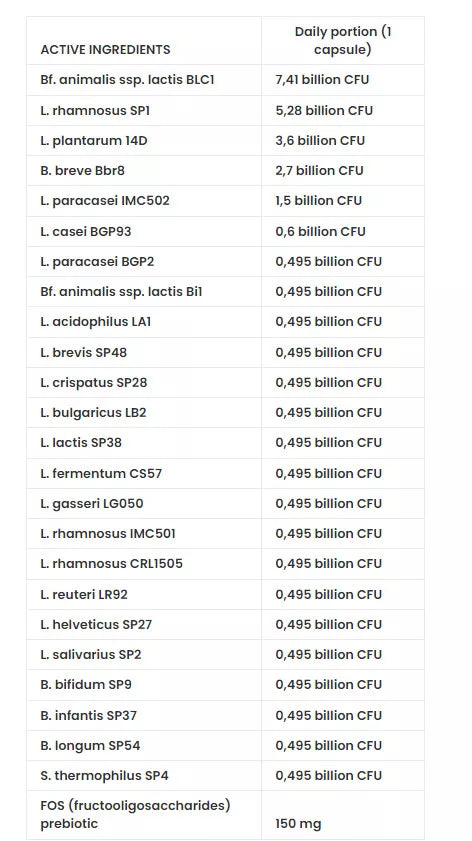This screenshot has width=472, height=841.
Task: Click the 5,28 billion CFU value
Action: tap(324, 110)
